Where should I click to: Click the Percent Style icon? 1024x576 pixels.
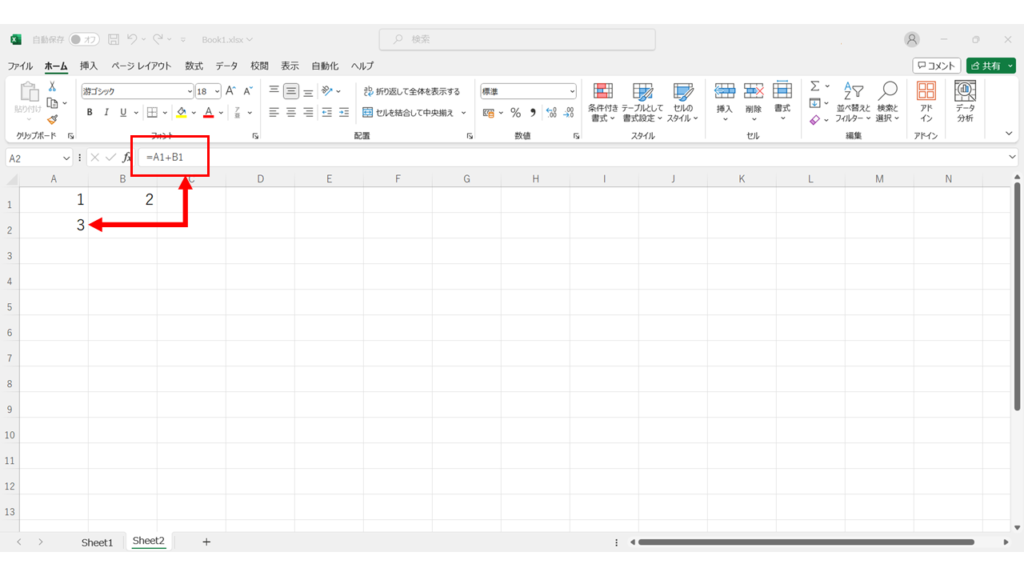[x=515, y=113]
